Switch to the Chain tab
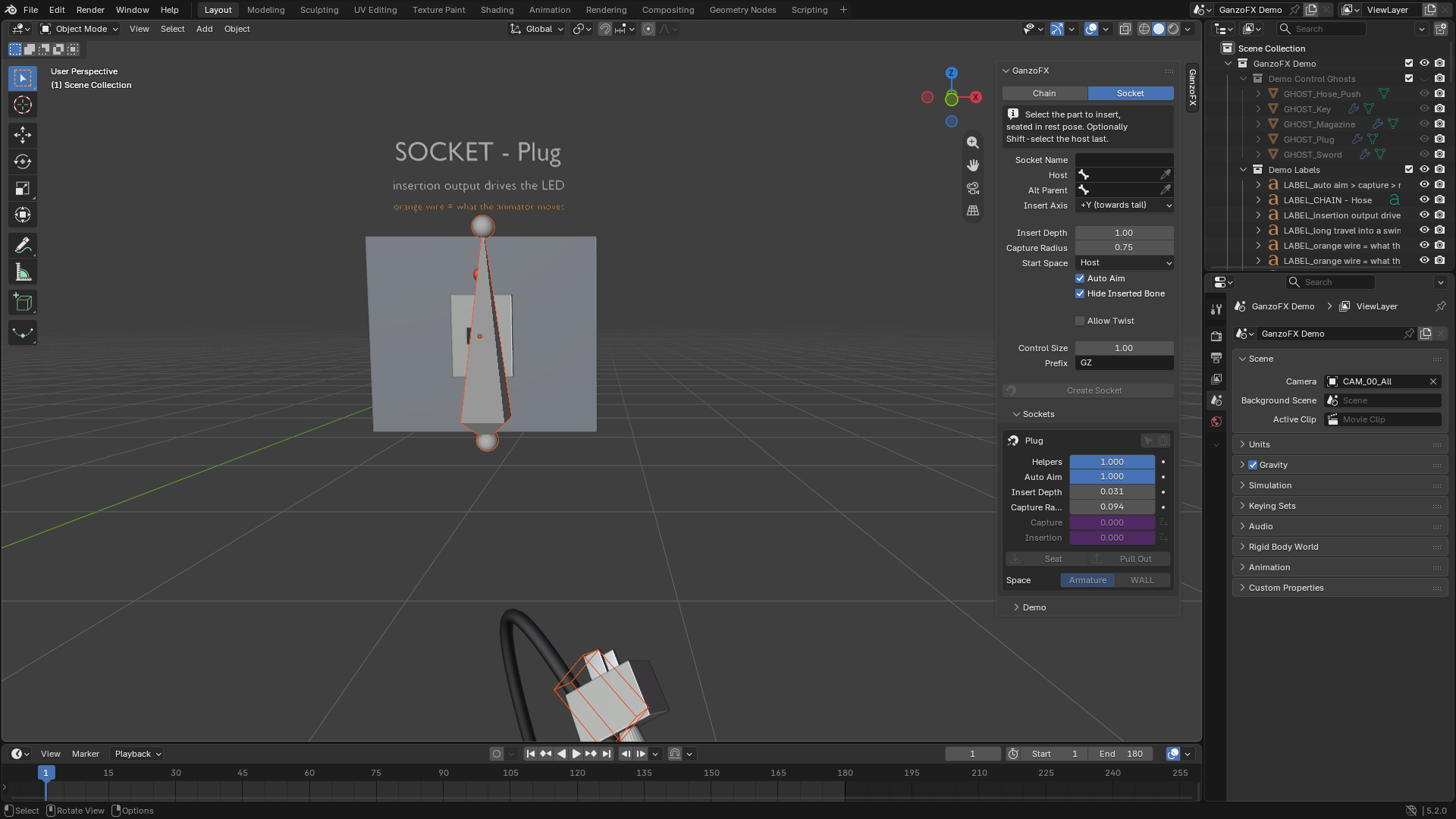The height and width of the screenshot is (819, 1456). point(1044,93)
